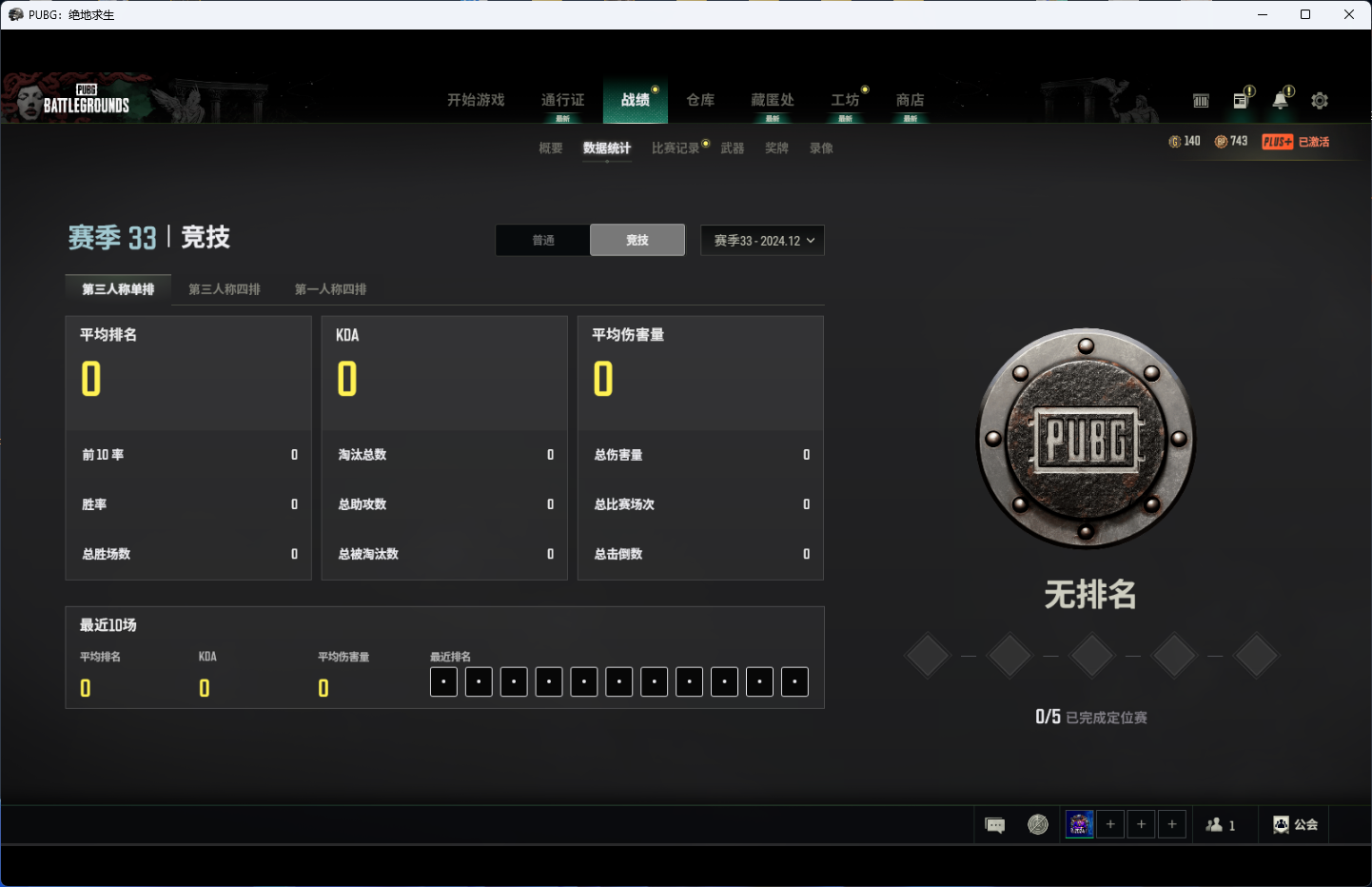Screen dimensions: 1372x887
Task: Click the 胜率 stat row
Action: (x=188, y=504)
